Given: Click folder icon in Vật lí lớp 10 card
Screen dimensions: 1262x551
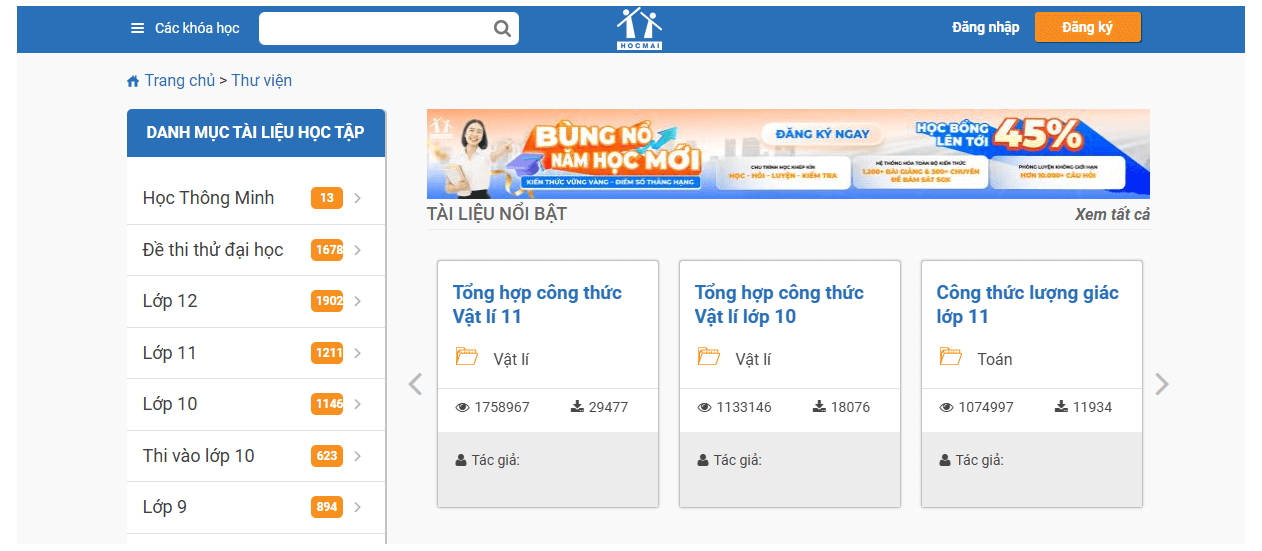Looking at the screenshot, I should [709, 356].
